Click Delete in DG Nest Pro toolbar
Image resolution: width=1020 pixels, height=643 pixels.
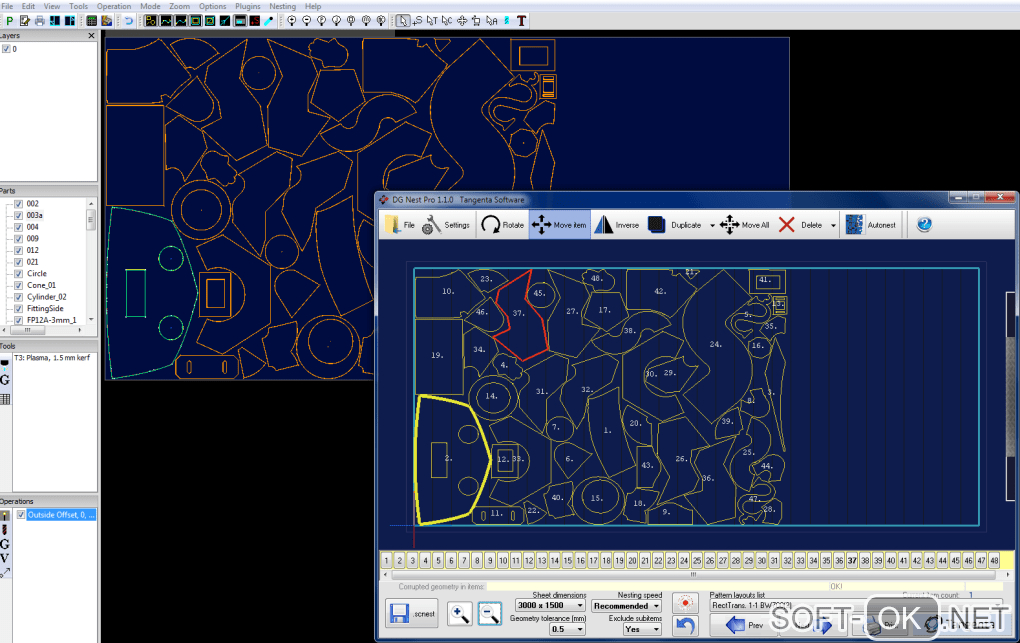point(800,225)
